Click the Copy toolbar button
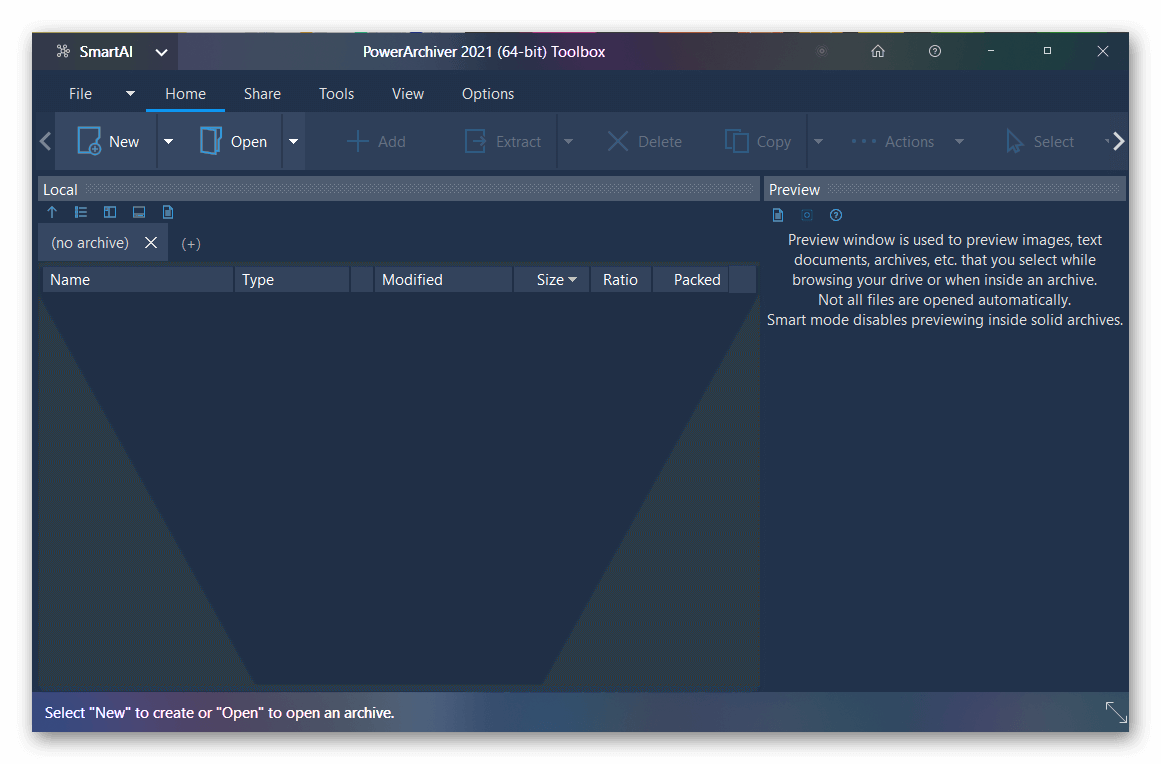1161x764 pixels. [x=757, y=141]
